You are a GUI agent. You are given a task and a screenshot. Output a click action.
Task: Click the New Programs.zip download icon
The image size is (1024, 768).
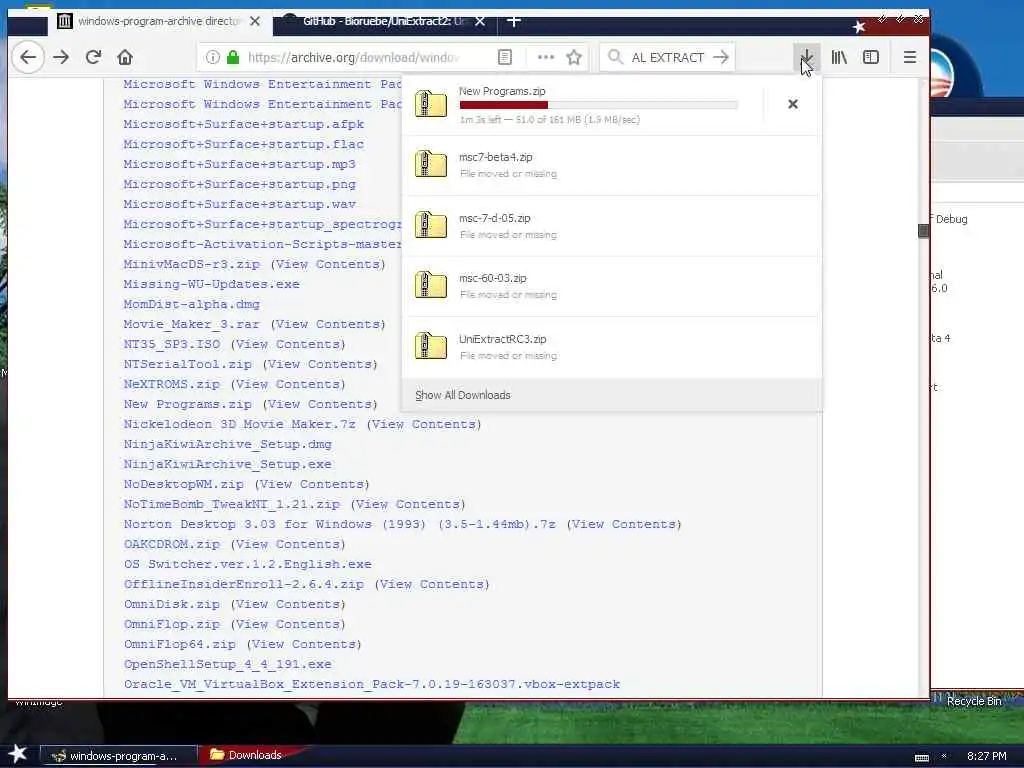point(431,104)
